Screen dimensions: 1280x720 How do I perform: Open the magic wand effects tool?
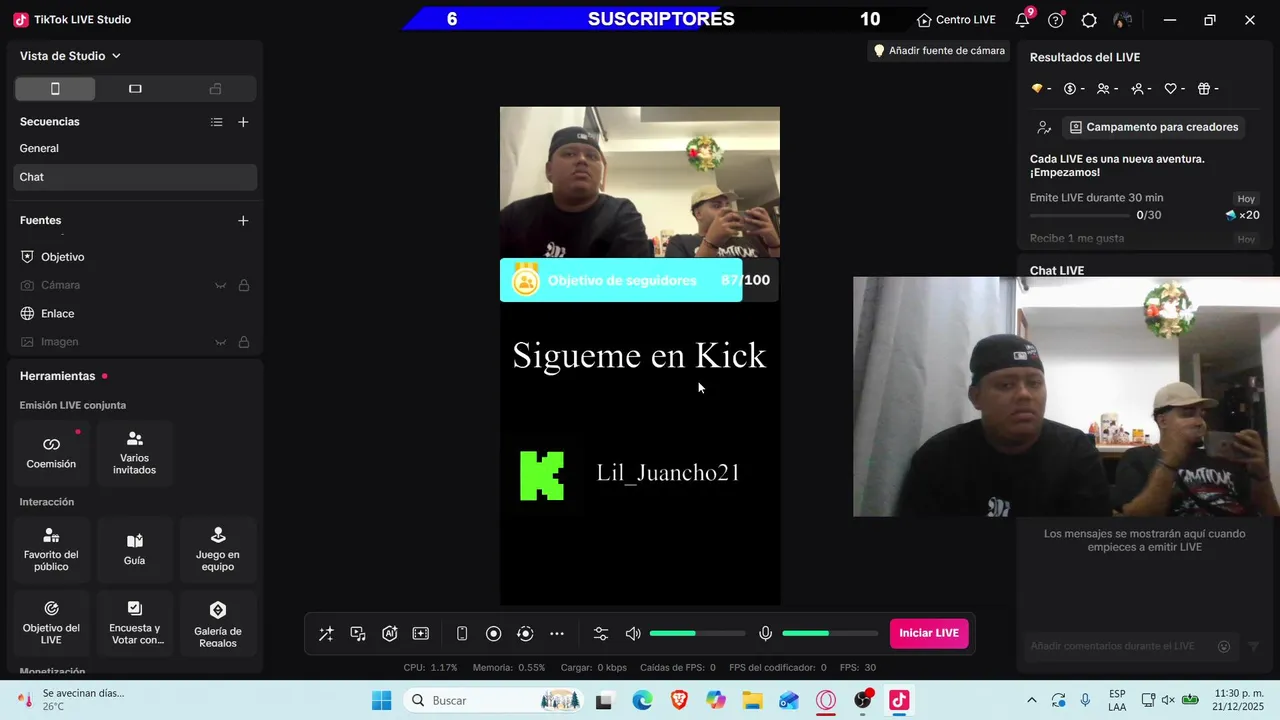point(326,634)
